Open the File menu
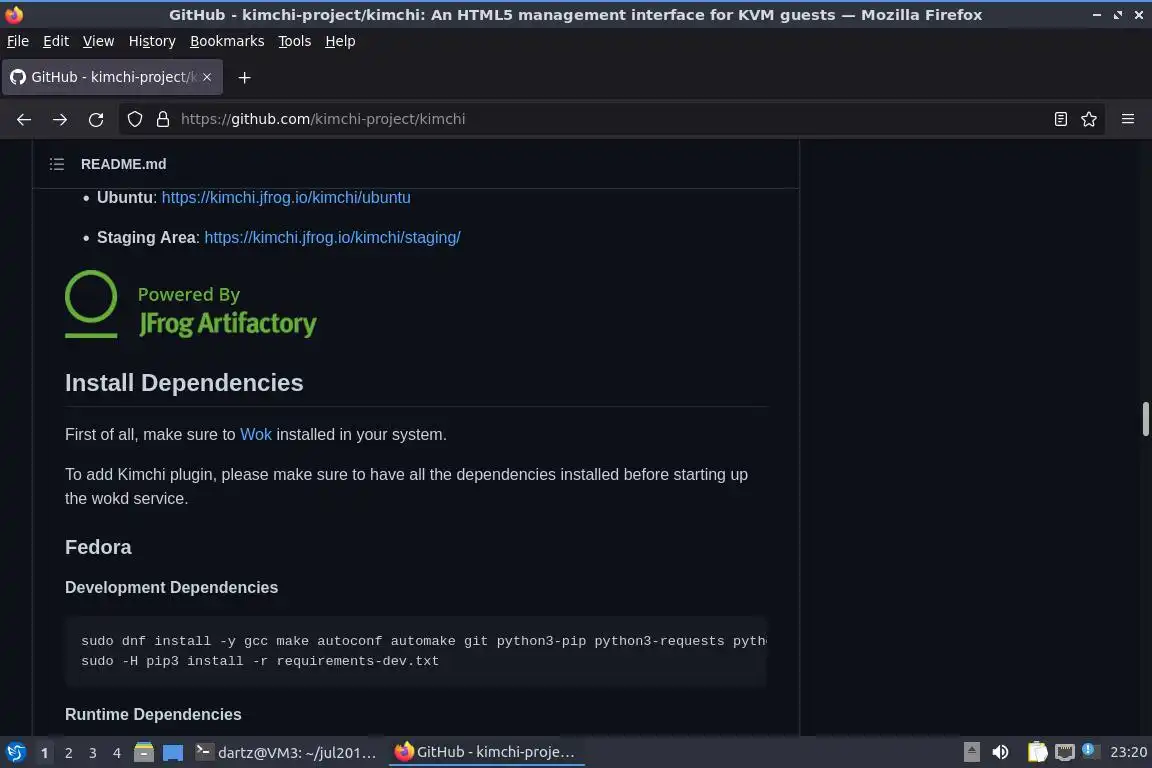This screenshot has width=1152, height=768. click(x=18, y=41)
